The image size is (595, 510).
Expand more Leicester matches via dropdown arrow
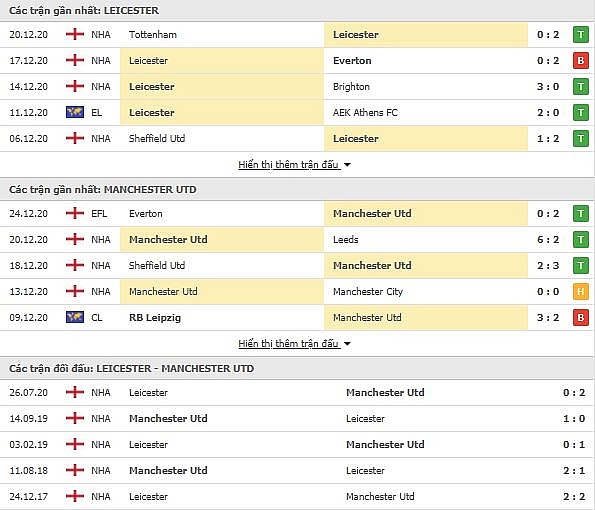347,165
